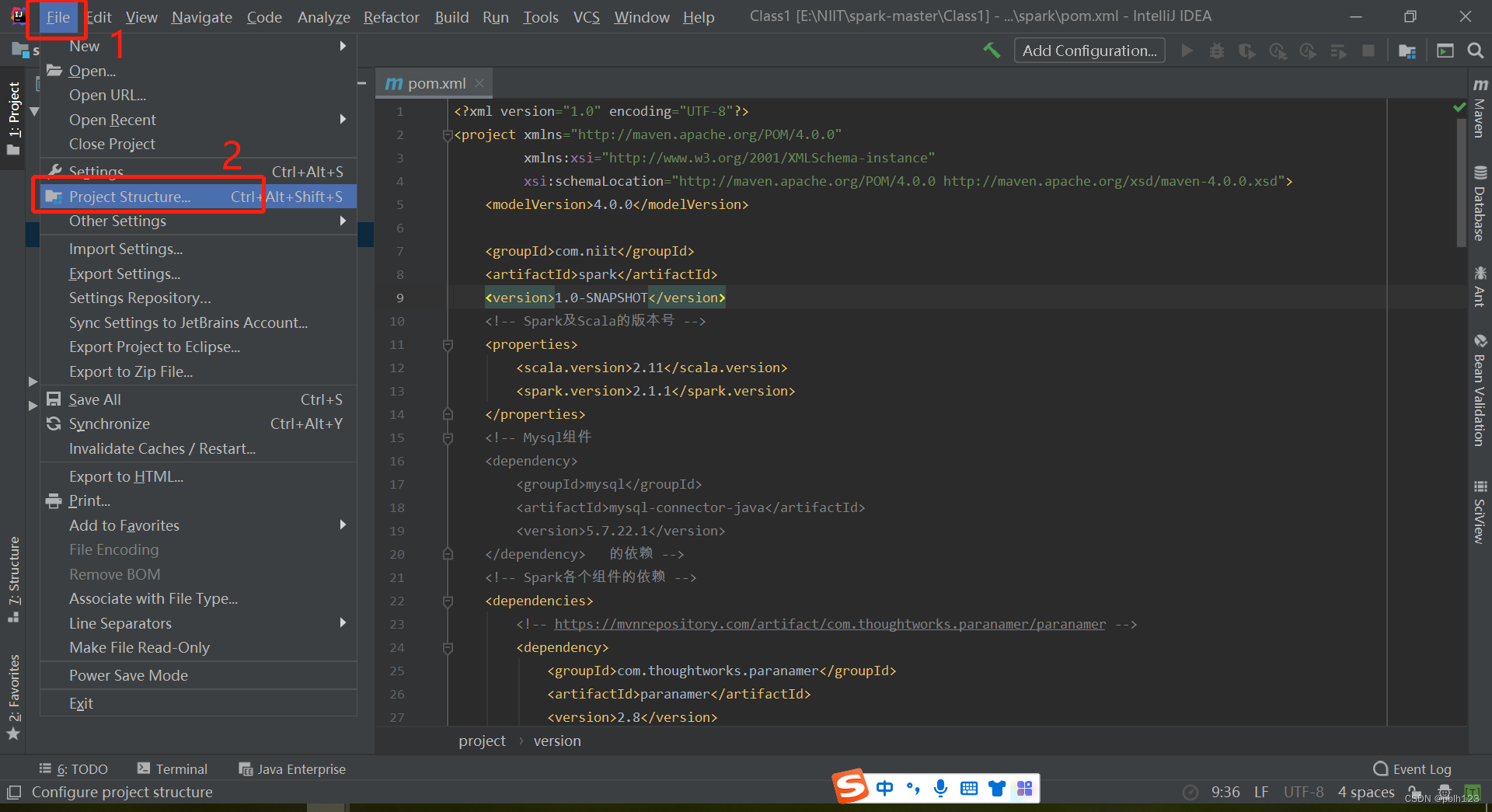
Task: Click the editor vertical scrollbar thumb
Action: point(1461,183)
